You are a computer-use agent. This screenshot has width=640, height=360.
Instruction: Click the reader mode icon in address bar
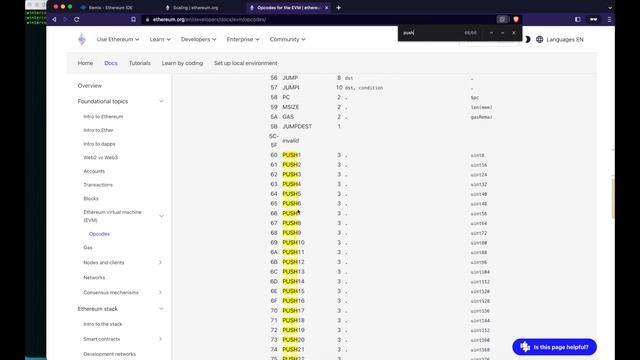502,19
